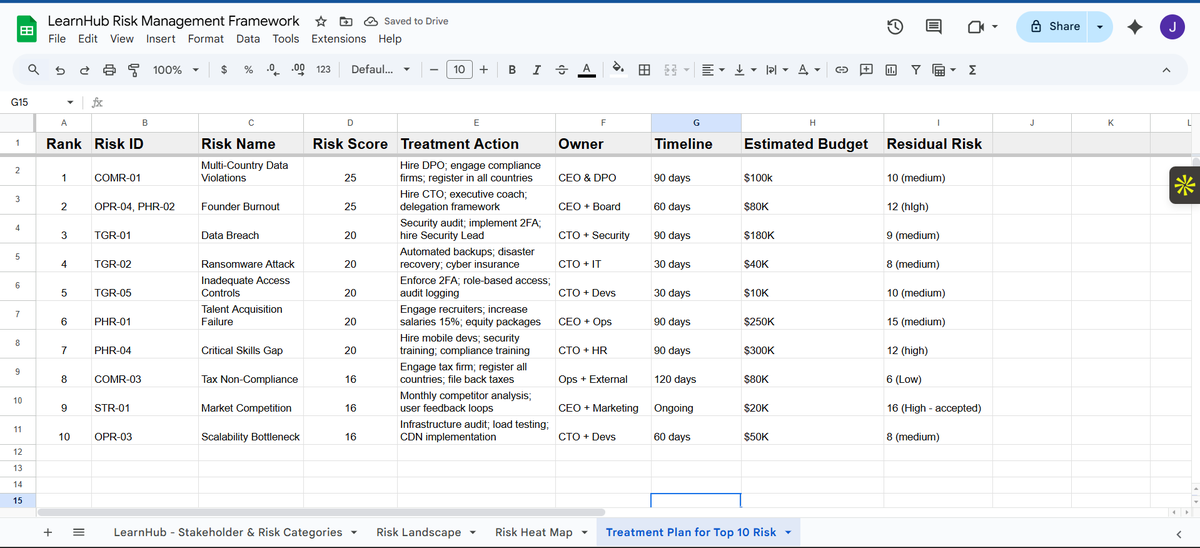Increase font size plus button
The height and width of the screenshot is (548, 1200).
pos(484,70)
